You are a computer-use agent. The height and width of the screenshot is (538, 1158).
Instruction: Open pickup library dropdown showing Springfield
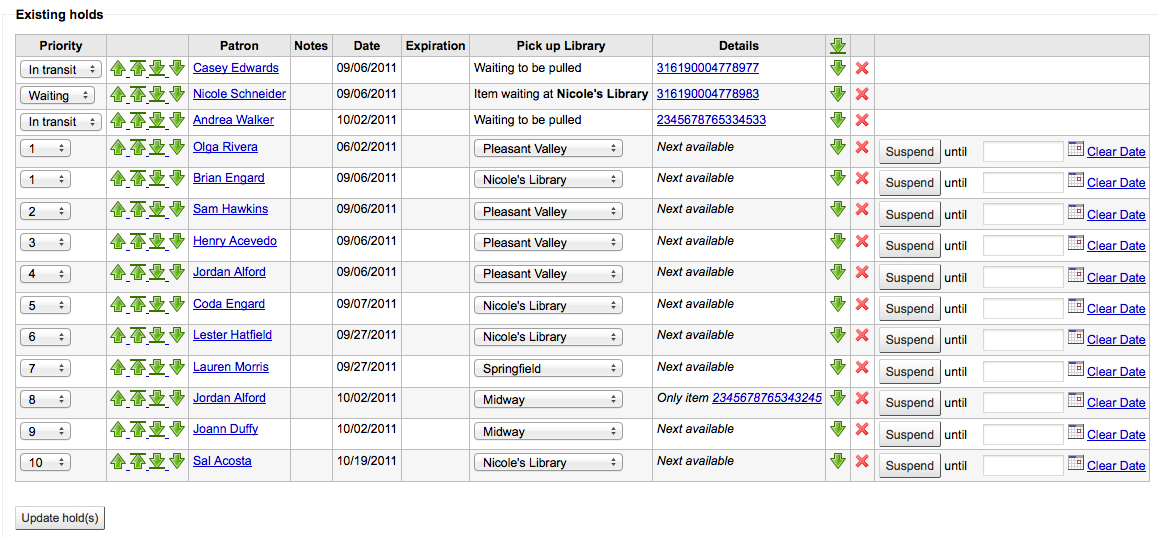pos(549,368)
